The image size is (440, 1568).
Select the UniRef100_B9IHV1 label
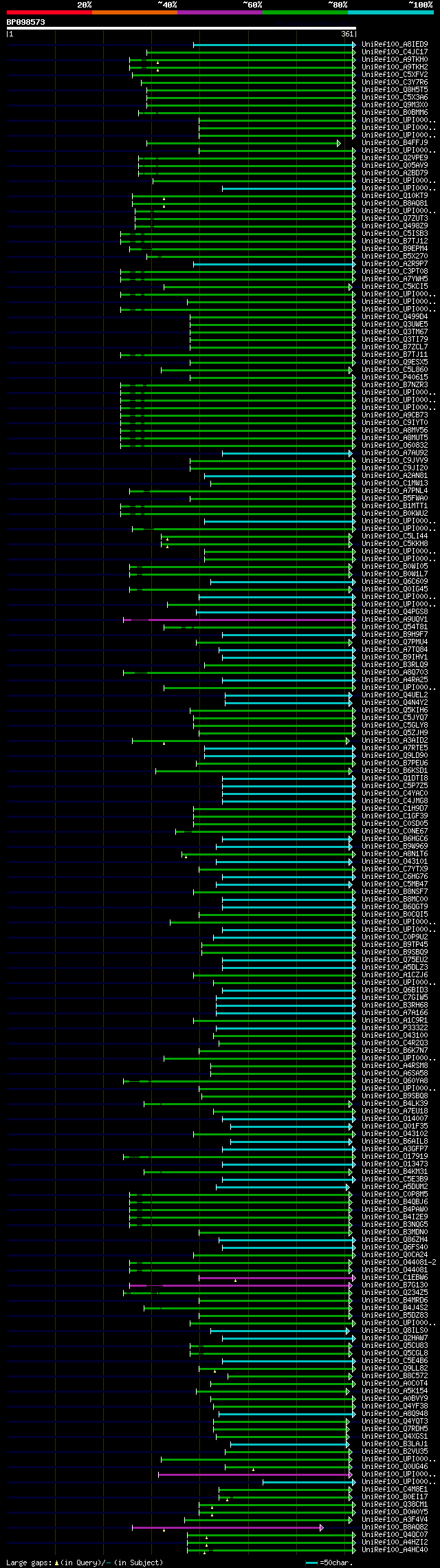pyautogui.click(x=395, y=657)
